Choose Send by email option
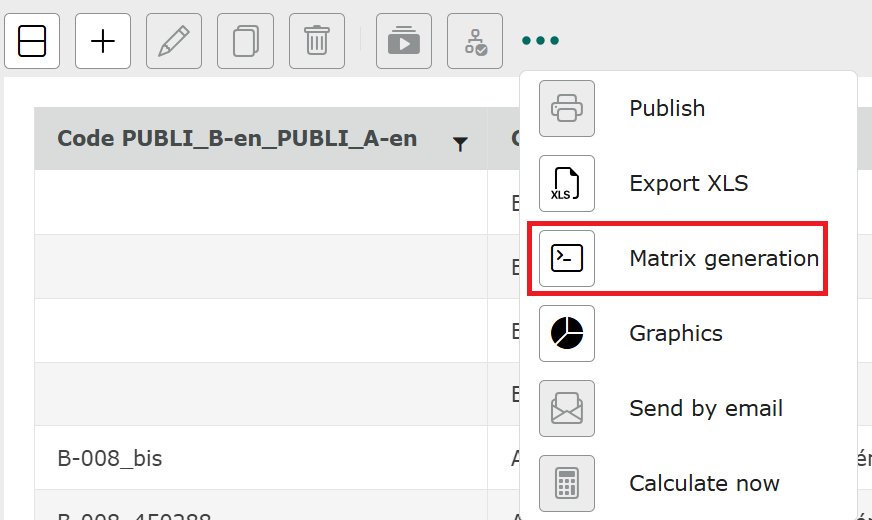872x520 pixels. point(705,408)
